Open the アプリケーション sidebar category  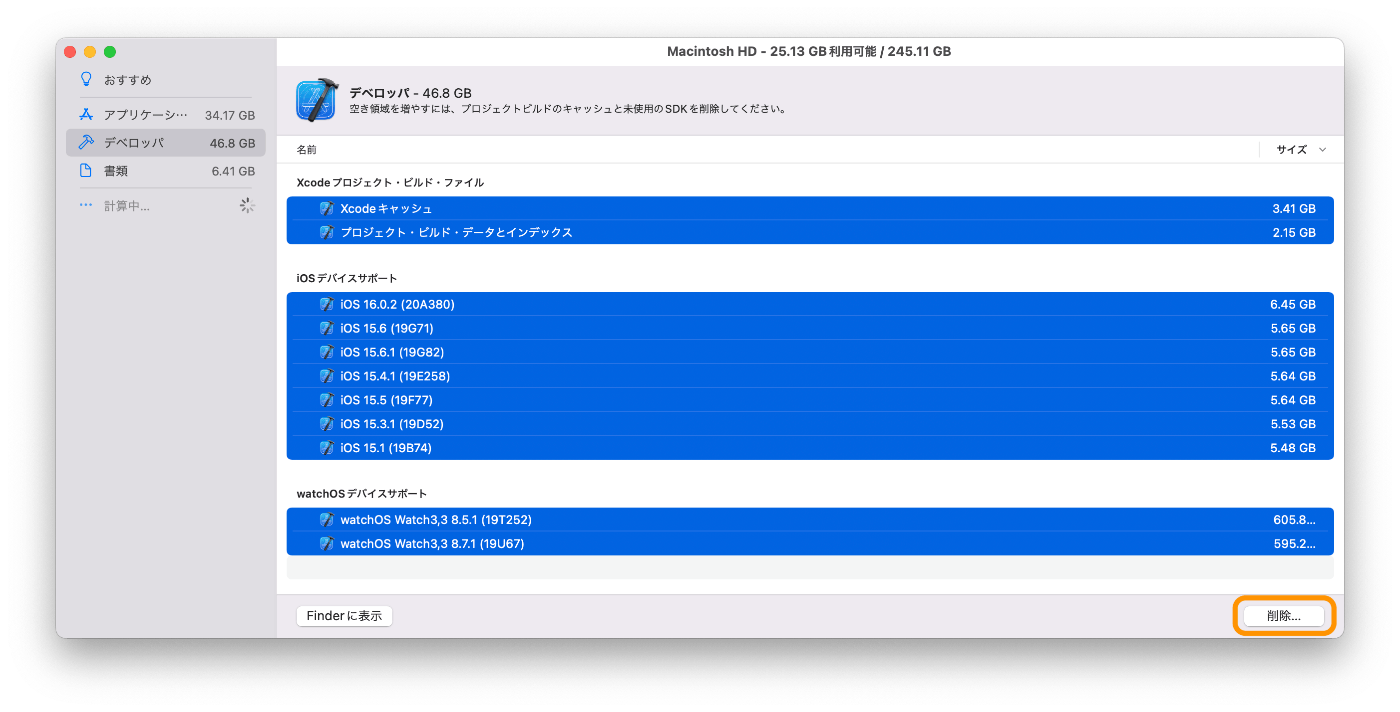click(x=166, y=115)
